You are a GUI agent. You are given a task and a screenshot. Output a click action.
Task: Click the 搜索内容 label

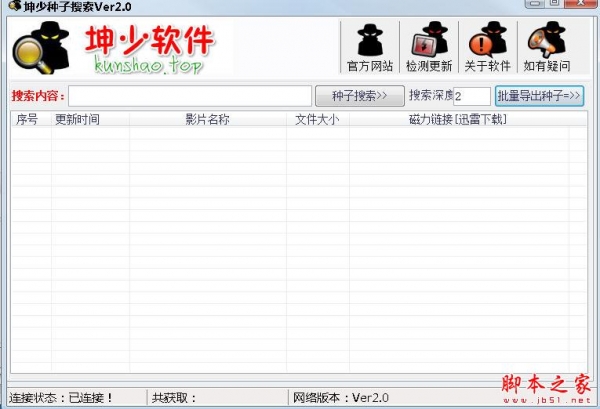coord(38,96)
